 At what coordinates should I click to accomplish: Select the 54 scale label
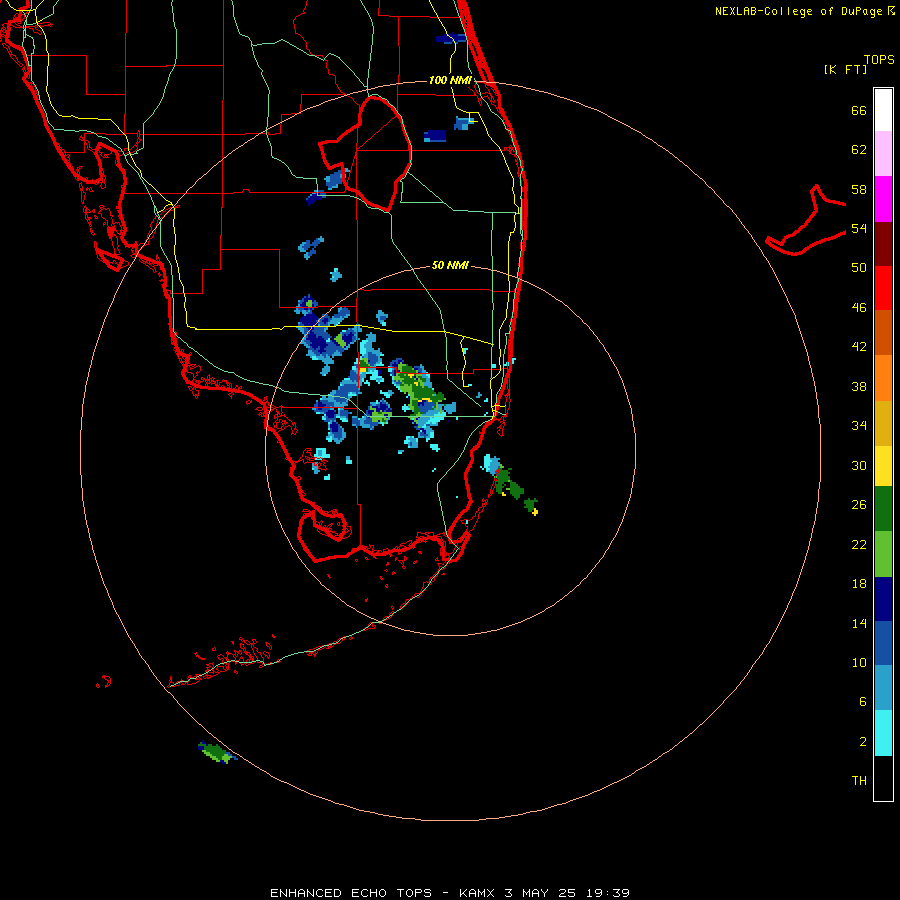pos(859,228)
